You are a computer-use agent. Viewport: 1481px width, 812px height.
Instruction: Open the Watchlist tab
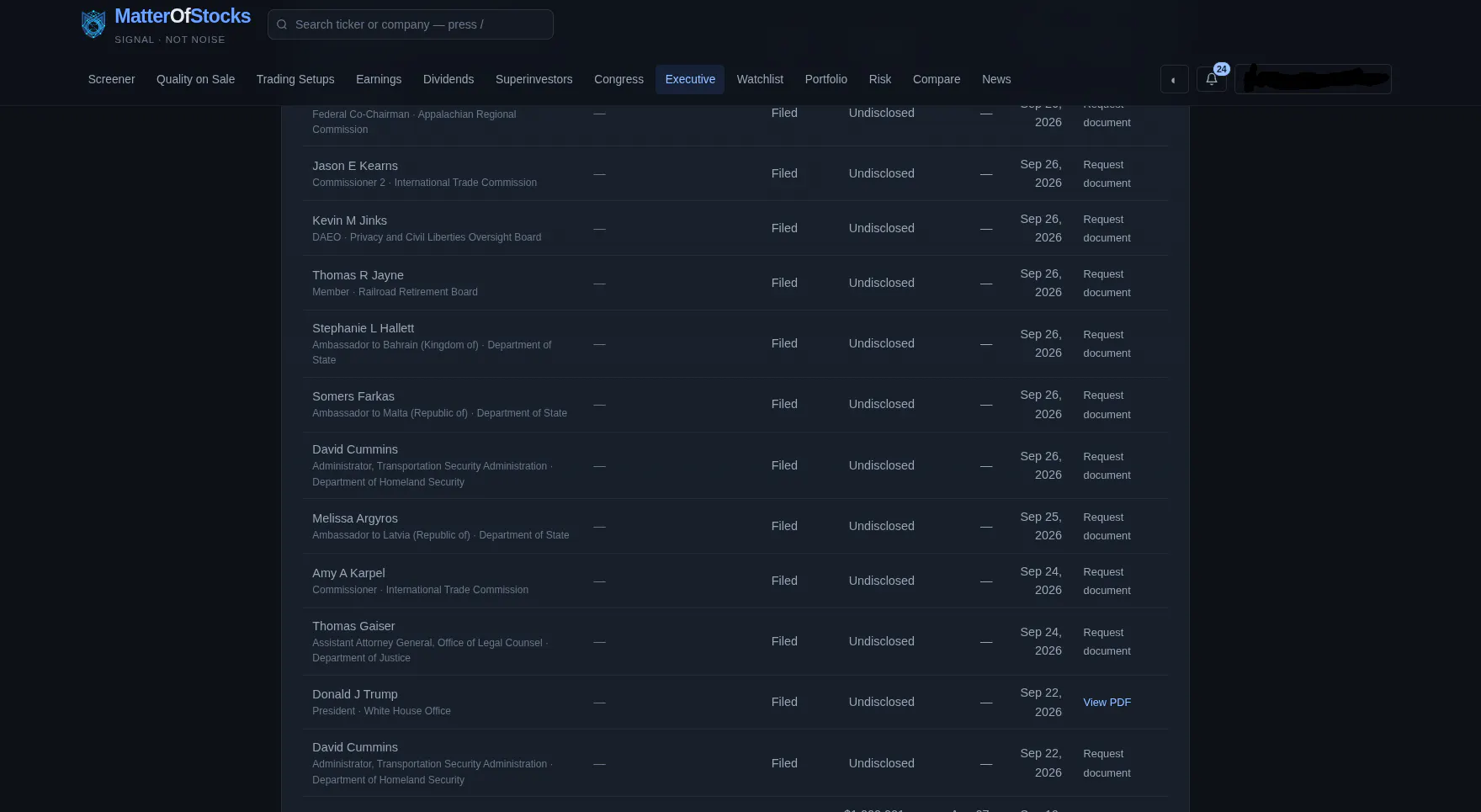(760, 79)
